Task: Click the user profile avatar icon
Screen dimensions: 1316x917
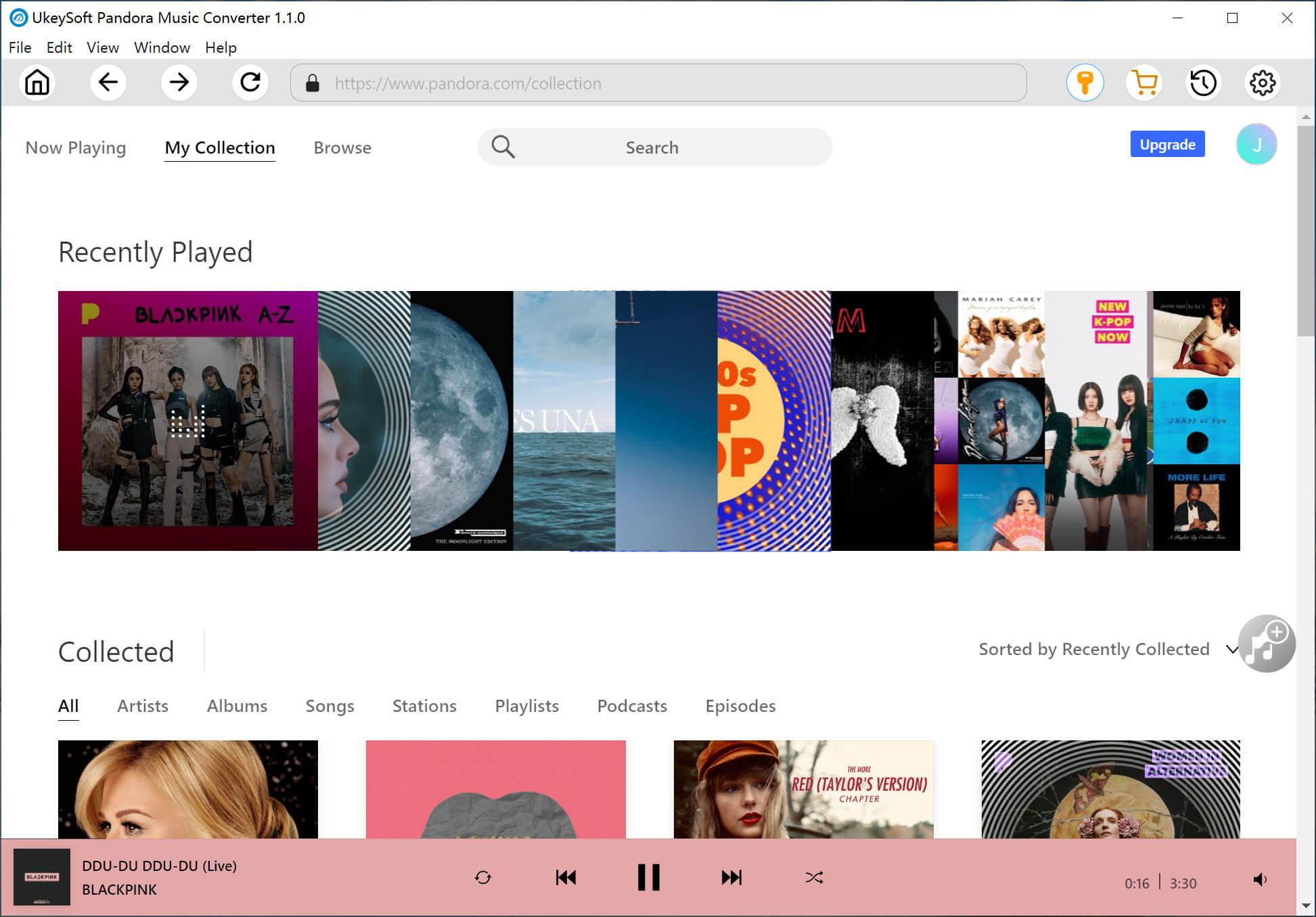Action: 1257,145
